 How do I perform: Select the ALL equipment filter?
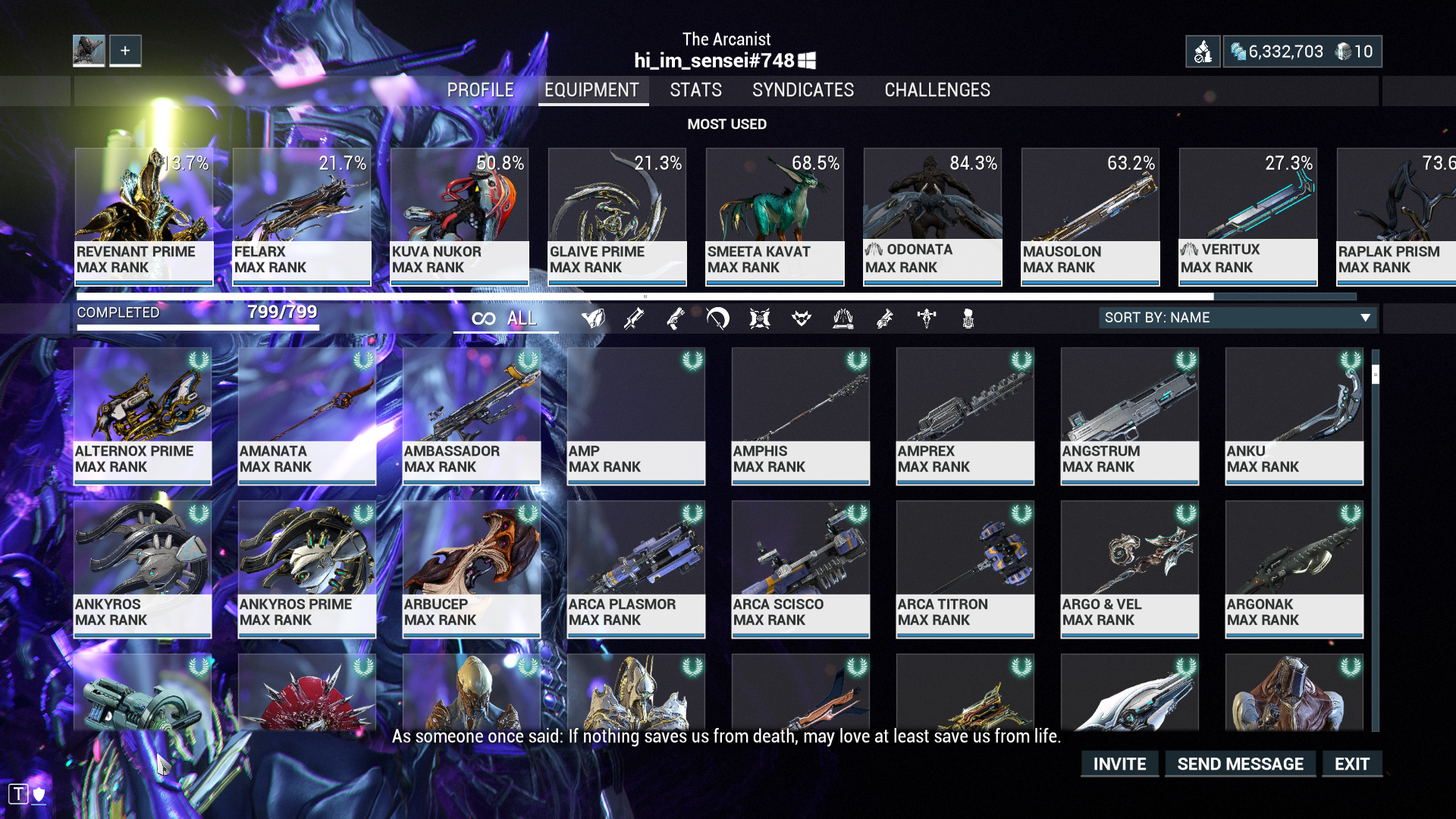tap(505, 318)
